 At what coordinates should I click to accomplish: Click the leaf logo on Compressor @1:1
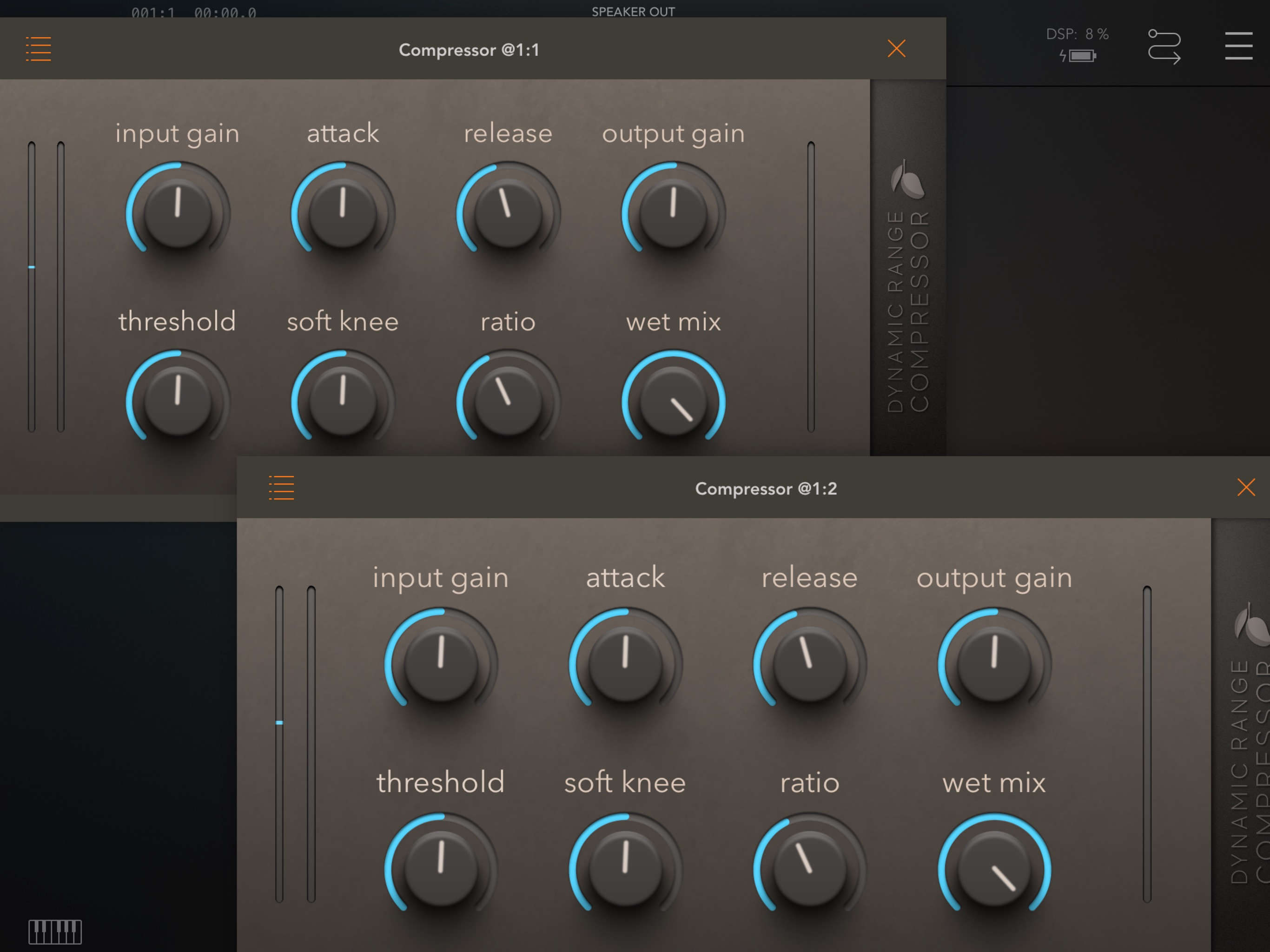pyautogui.click(x=907, y=180)
